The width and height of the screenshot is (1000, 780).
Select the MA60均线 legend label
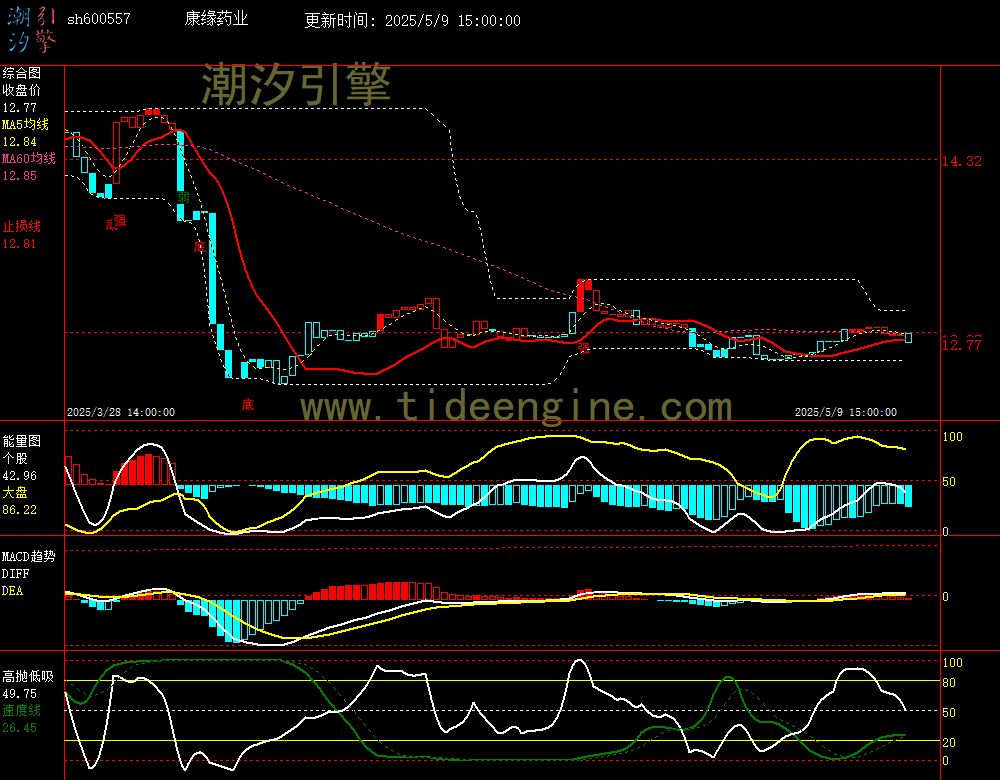[29, 158]
